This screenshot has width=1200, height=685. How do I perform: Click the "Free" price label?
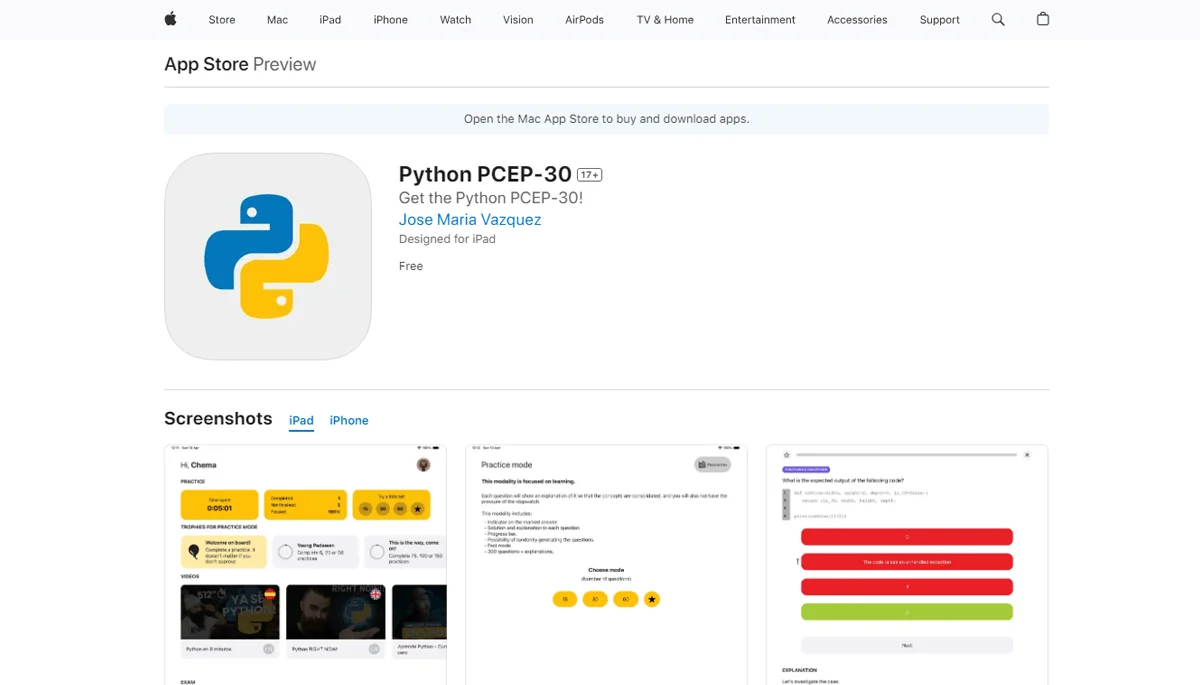411,267
